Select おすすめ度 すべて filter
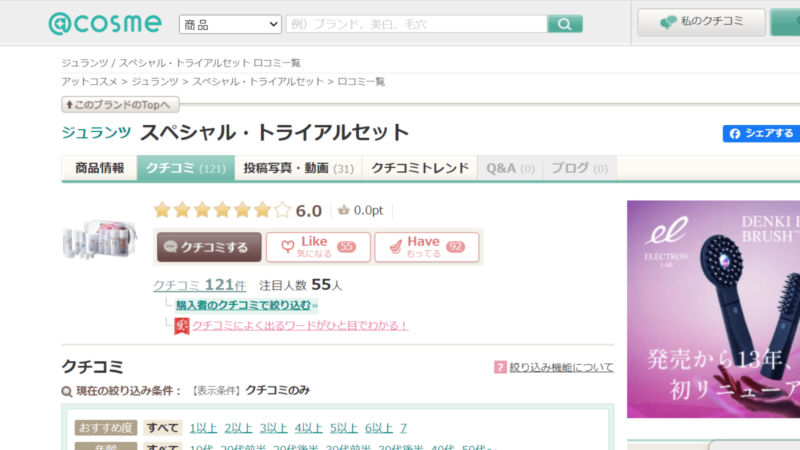The width and height of the screenshot is (800, 450). tap(162, 428)
